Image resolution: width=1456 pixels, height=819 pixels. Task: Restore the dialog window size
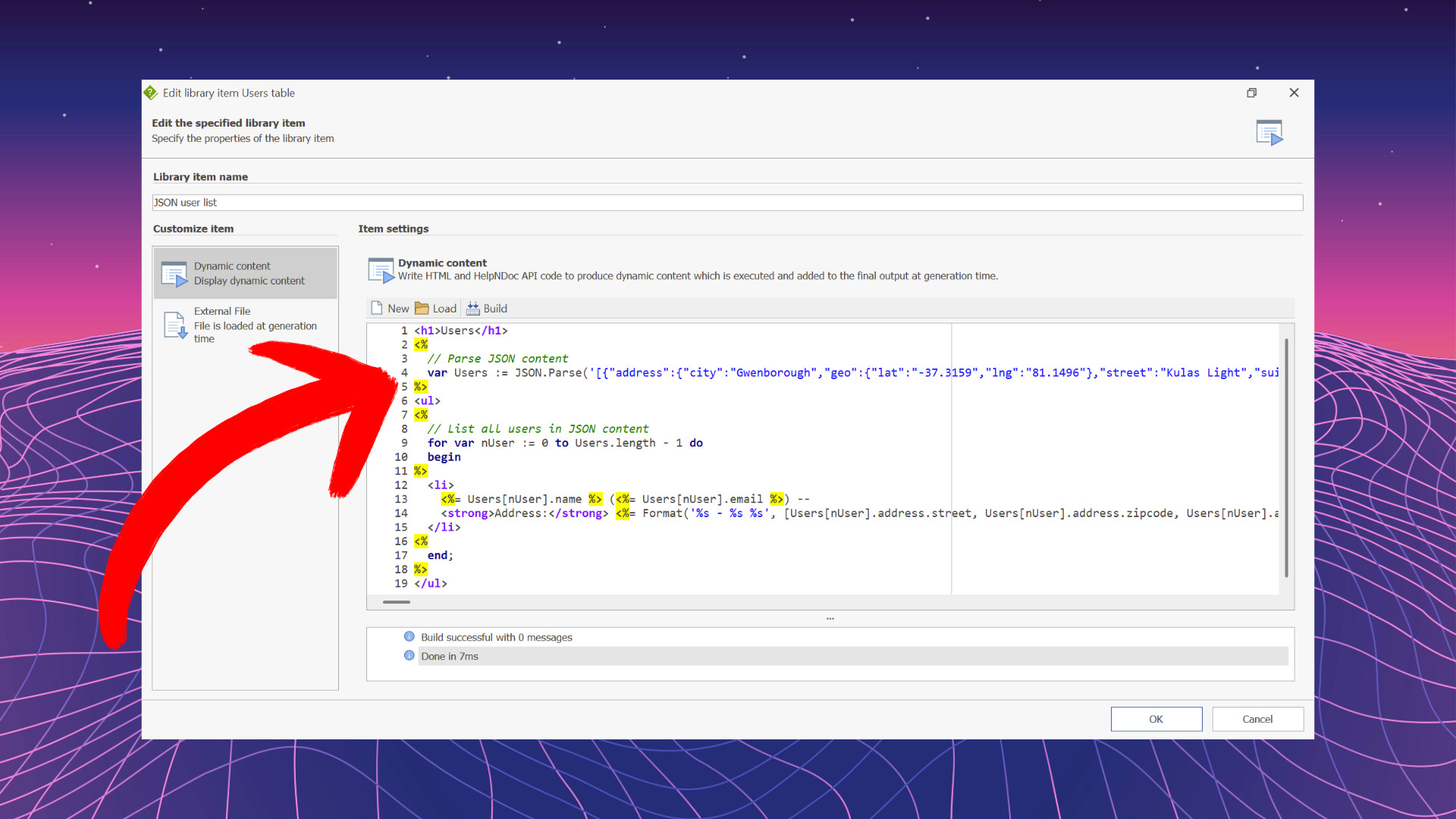[x=1252, y=93]
